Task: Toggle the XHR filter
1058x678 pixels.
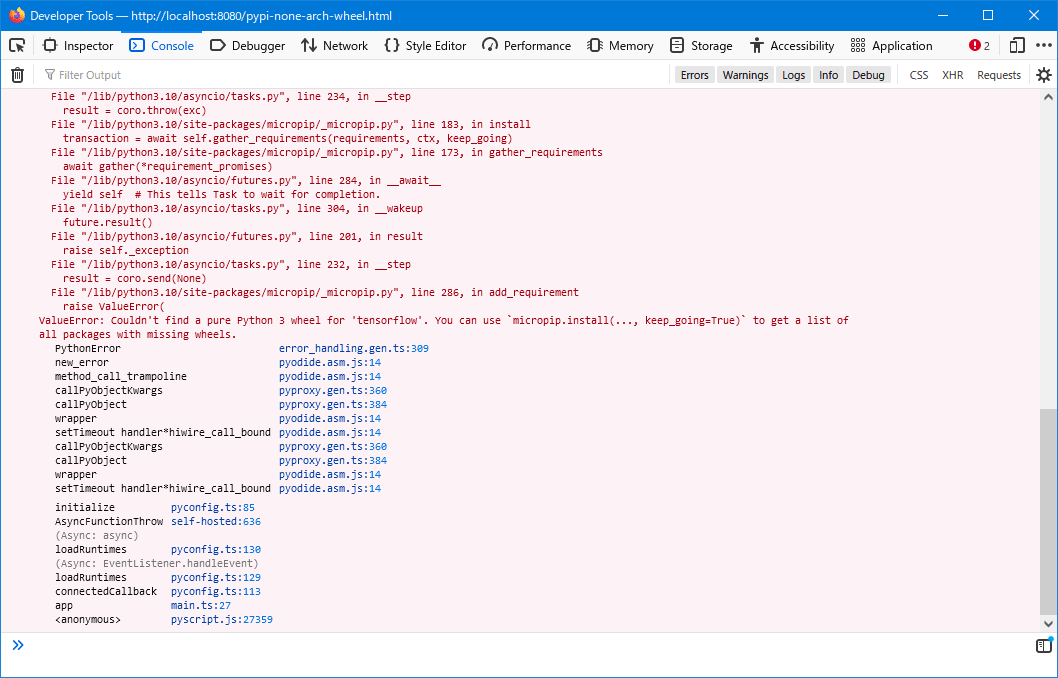Action: 952,75
